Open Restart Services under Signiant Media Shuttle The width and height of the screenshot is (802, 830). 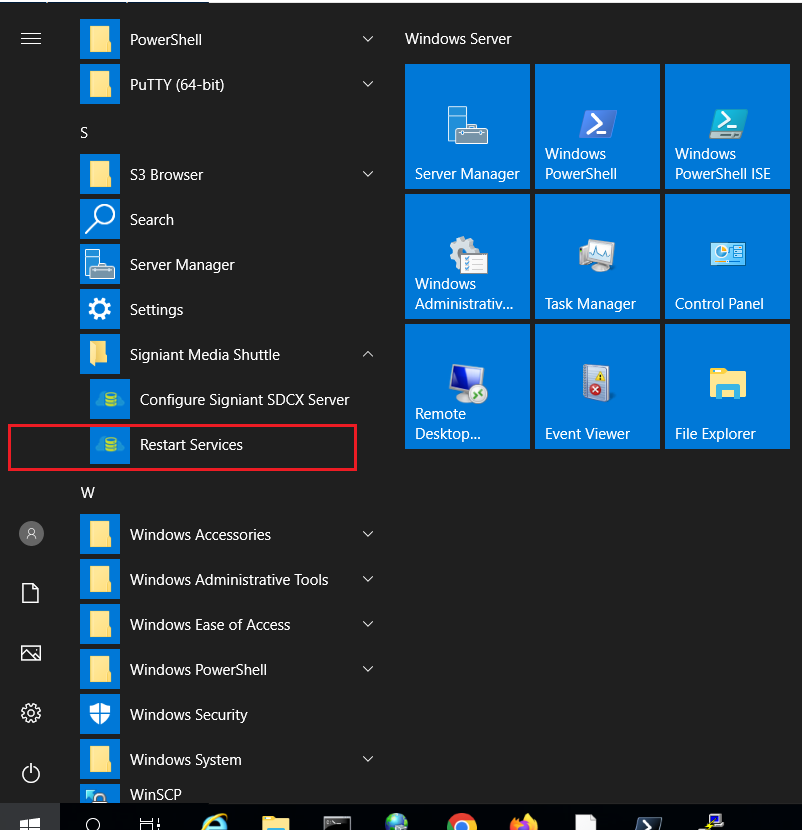pyautogui.click(x=190, y=445)
